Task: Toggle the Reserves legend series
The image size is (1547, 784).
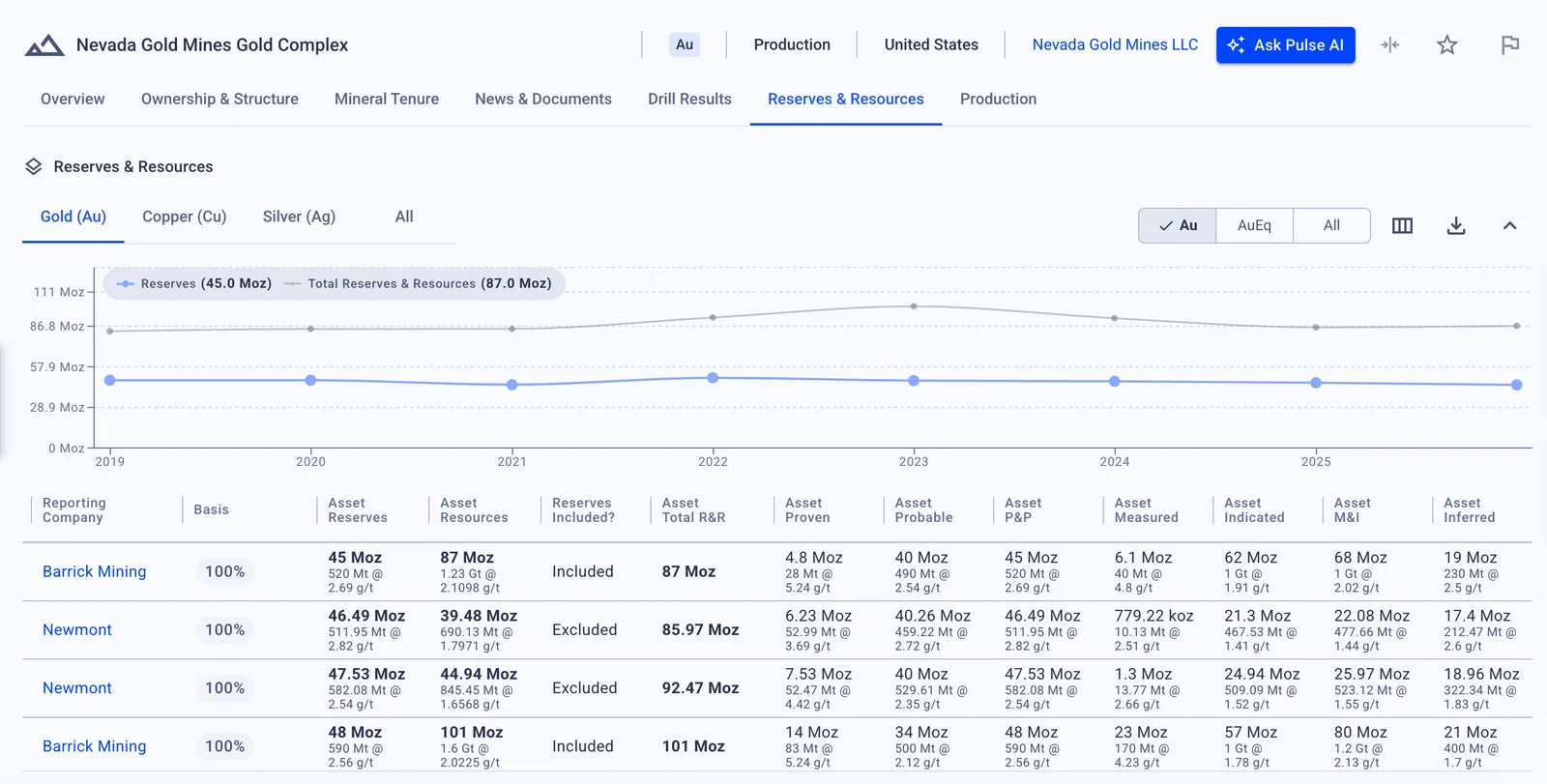Action: pyautogui.click(x=193, y=283)
